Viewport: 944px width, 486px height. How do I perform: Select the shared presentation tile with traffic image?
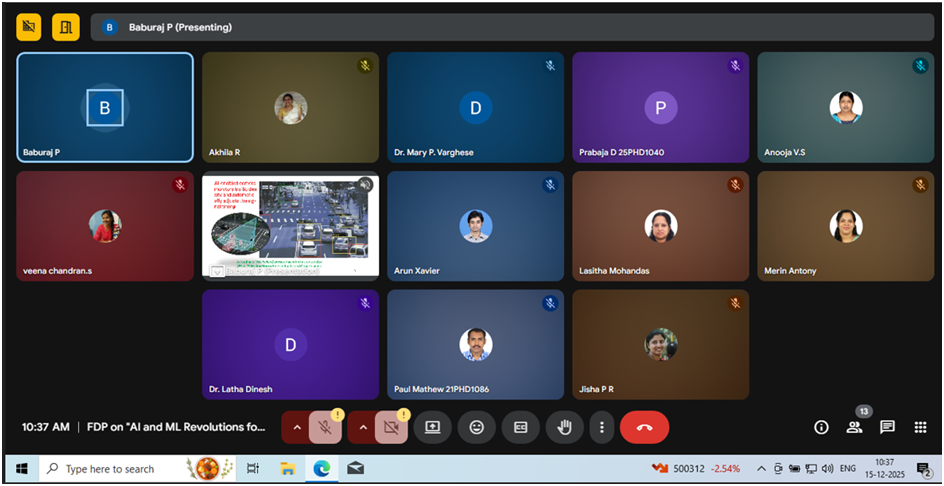(x=290, y=225)
